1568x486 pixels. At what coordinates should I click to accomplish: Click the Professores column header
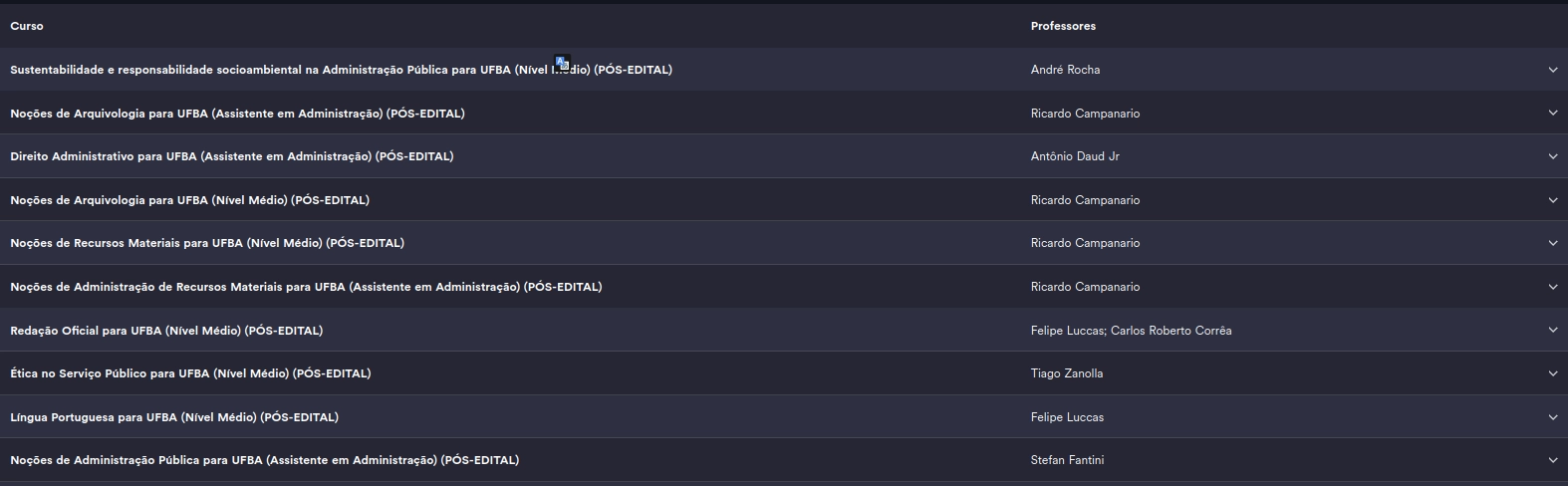tap(1063, 26)
